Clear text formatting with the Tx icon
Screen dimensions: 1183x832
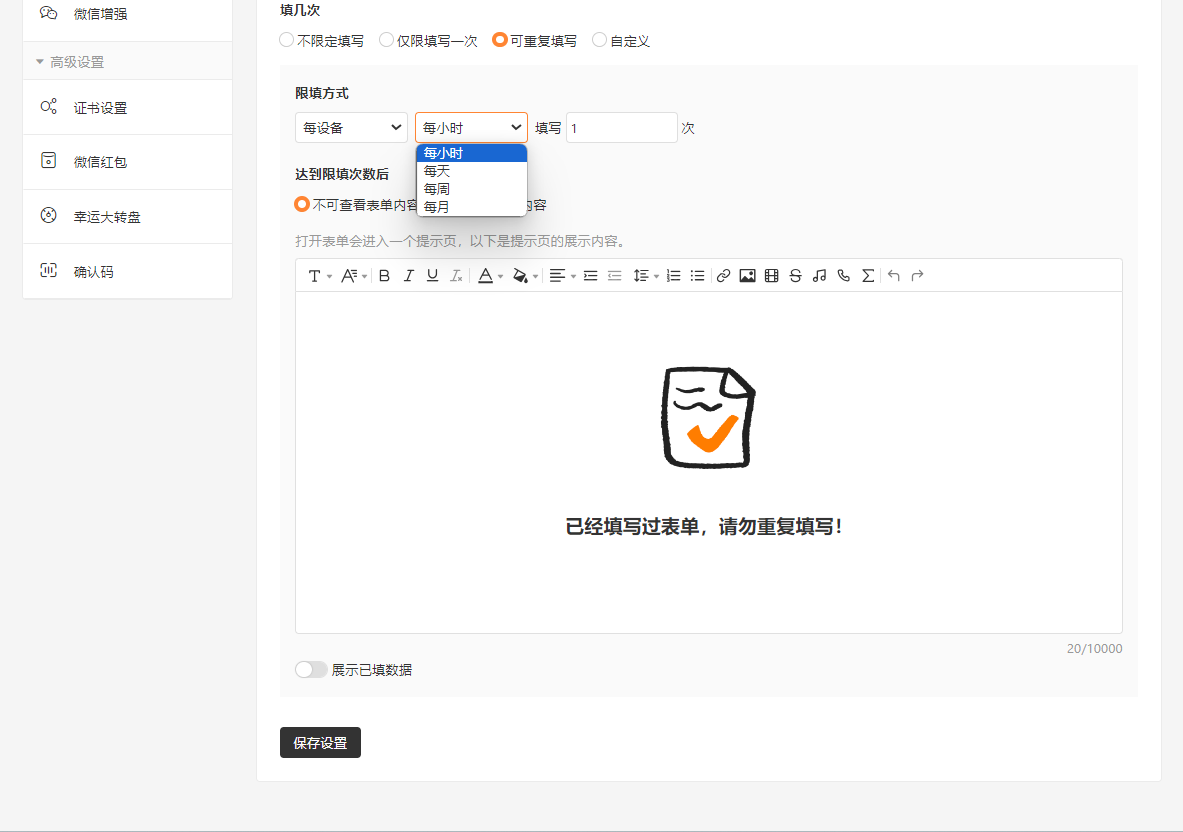[456, 276]
